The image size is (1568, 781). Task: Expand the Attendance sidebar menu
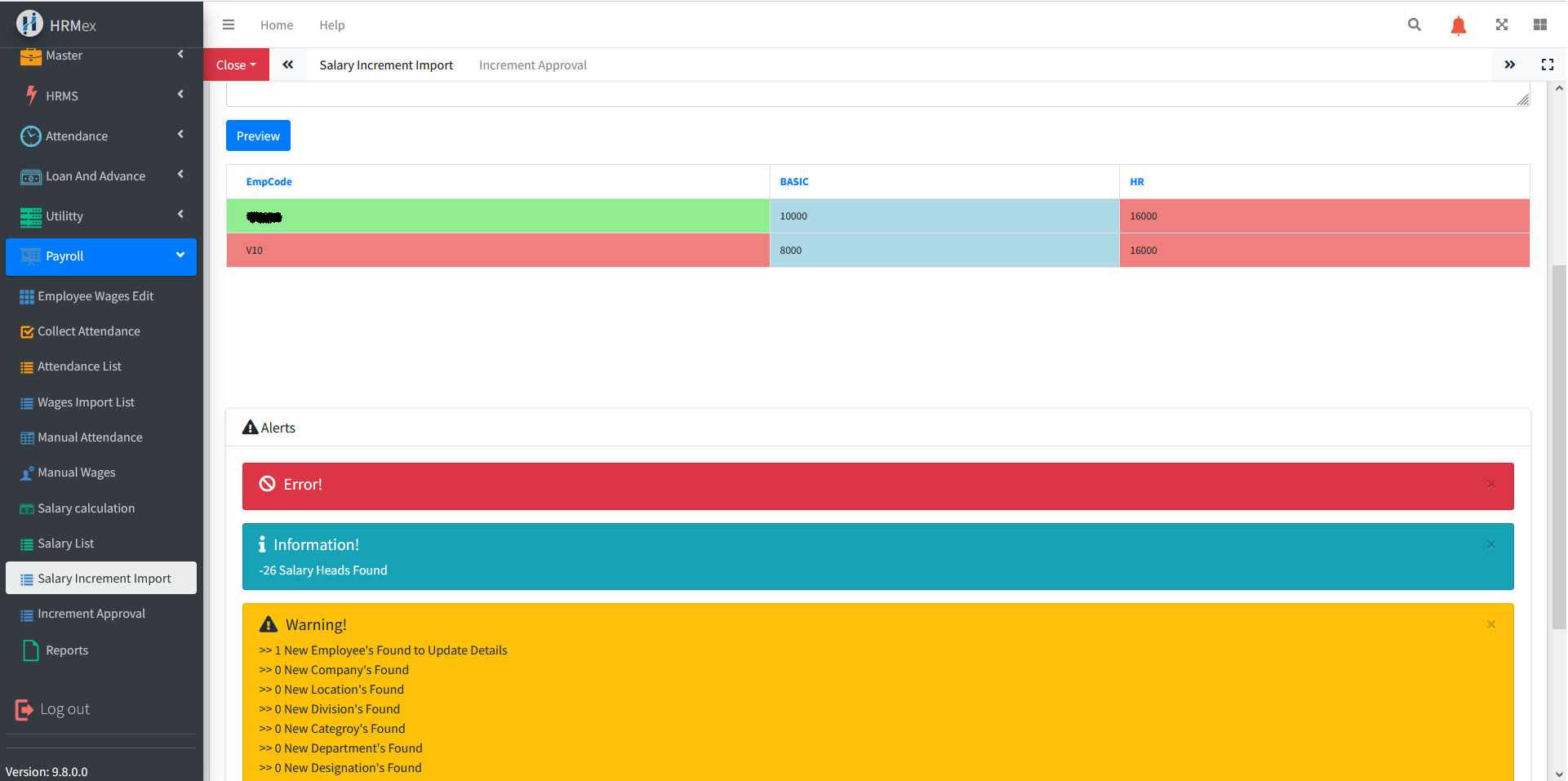click(x=101, y=135)
